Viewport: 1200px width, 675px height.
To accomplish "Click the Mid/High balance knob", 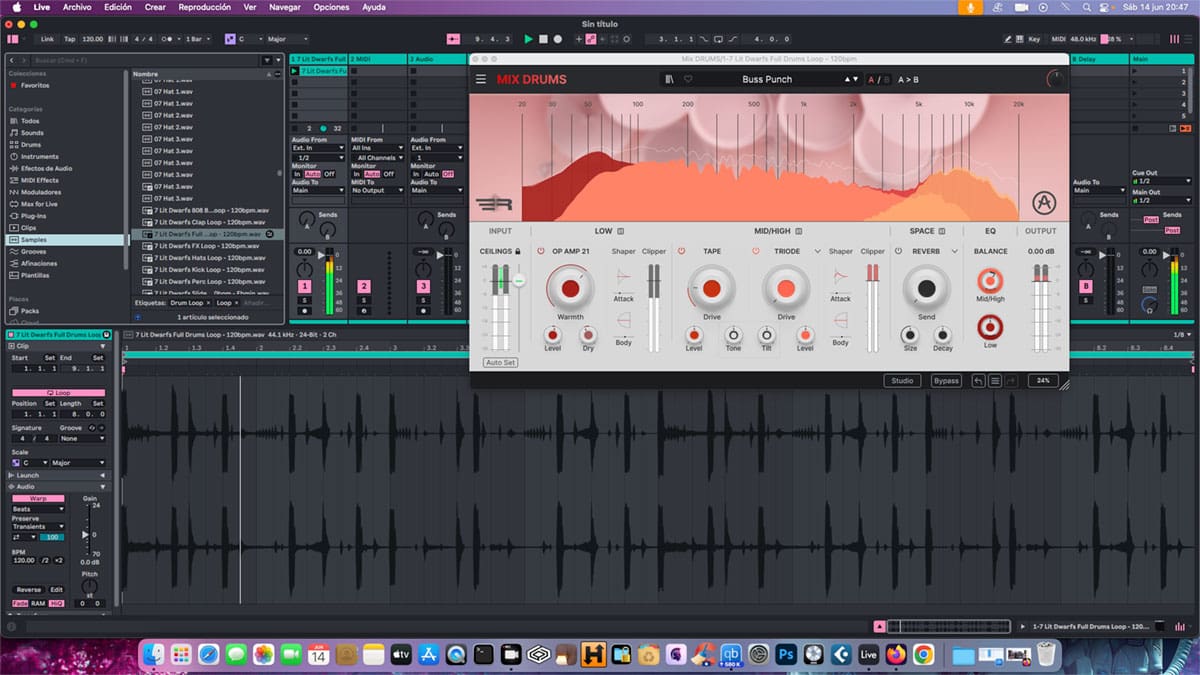I will click(x=990, y=280).
